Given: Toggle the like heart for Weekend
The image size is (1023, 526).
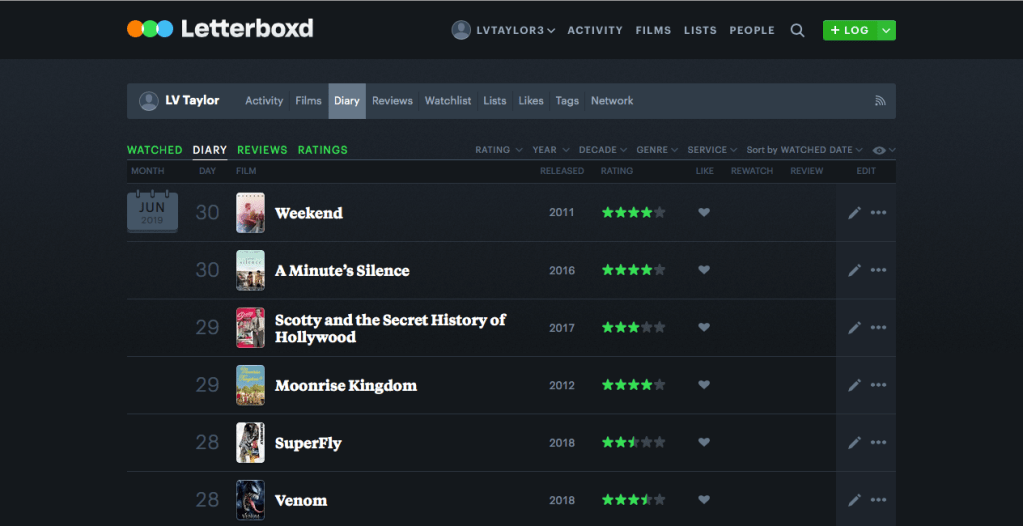Looking at the screenshot, I should click(704, 213).
